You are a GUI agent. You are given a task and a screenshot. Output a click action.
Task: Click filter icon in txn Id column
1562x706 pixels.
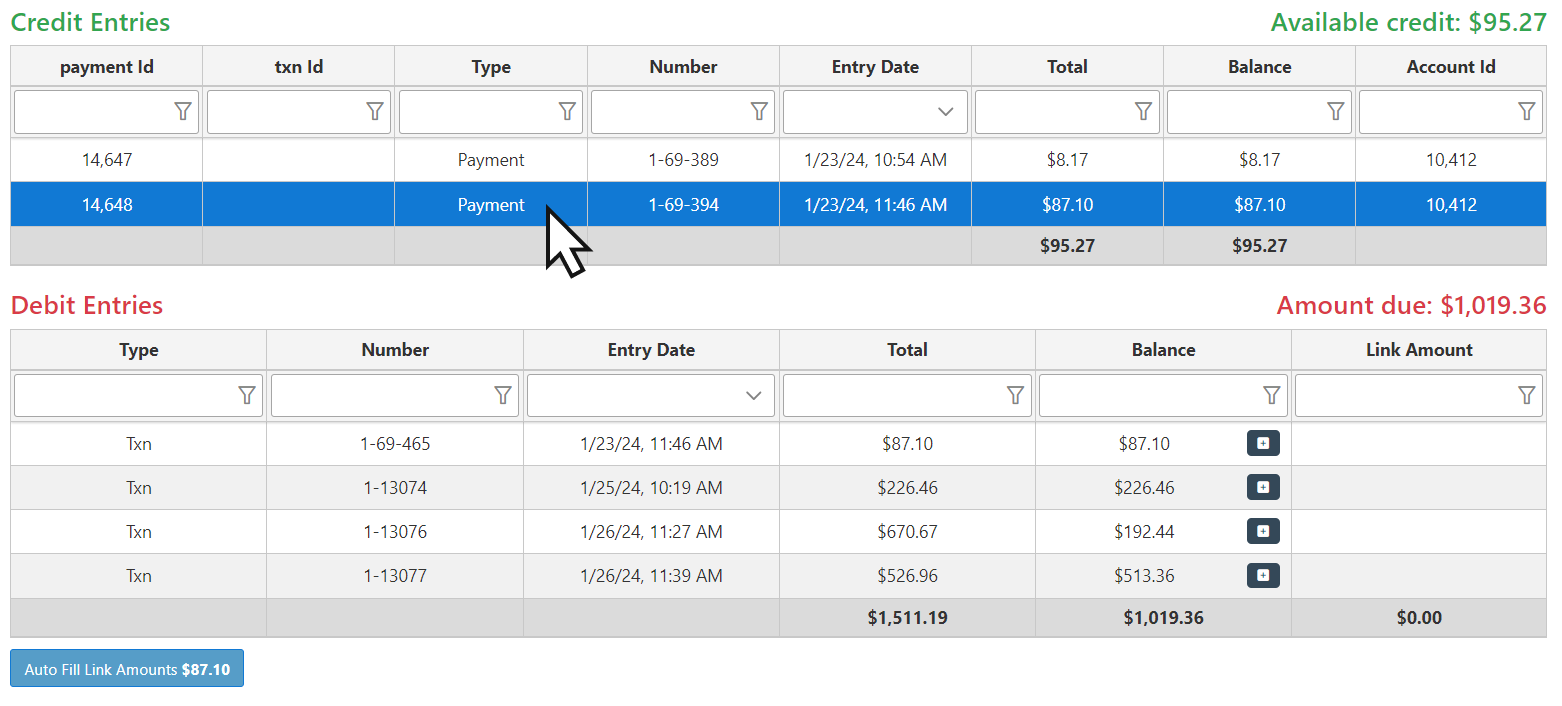[x=375, y=112]
